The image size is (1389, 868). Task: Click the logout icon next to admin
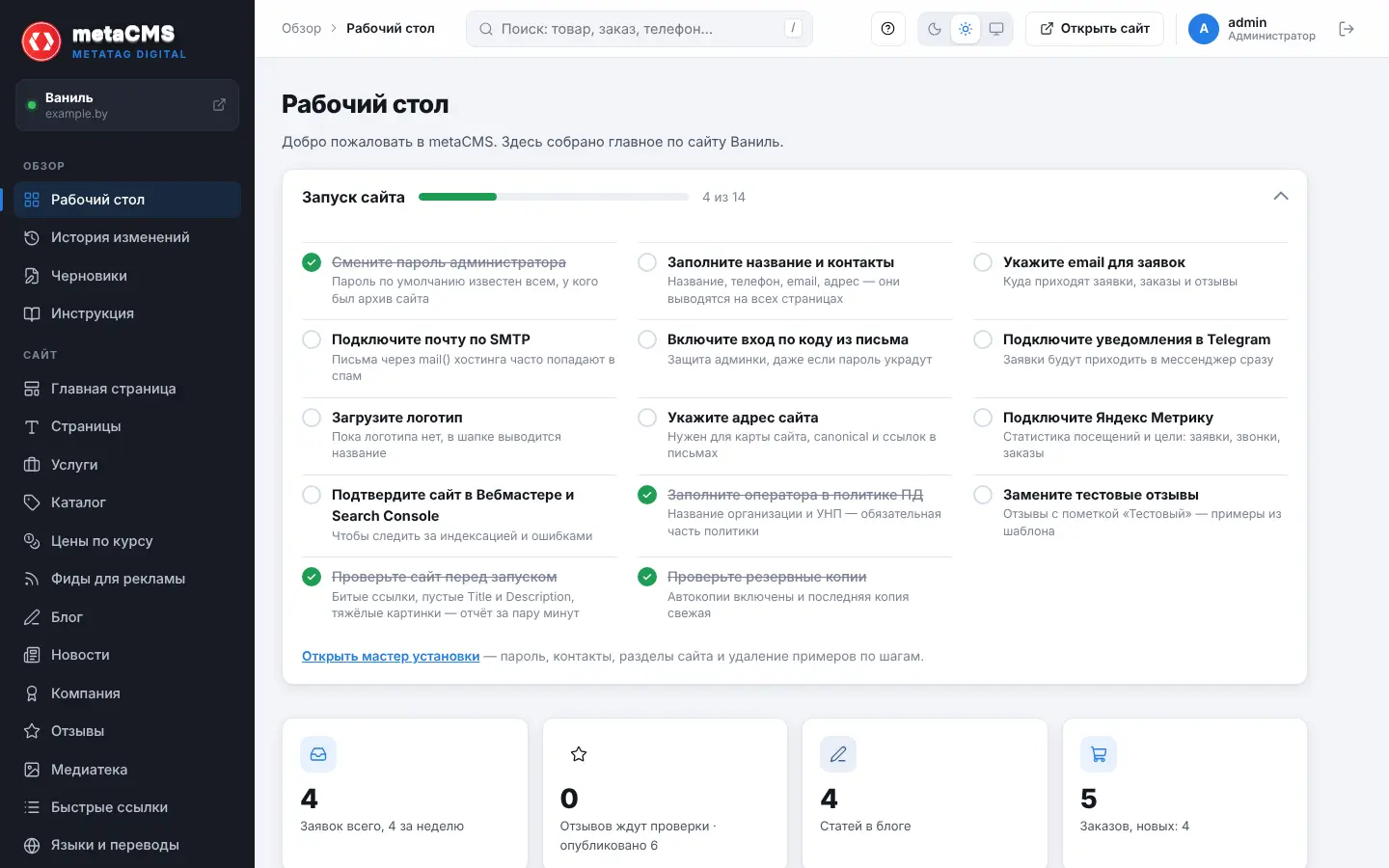pos(1347,29)
